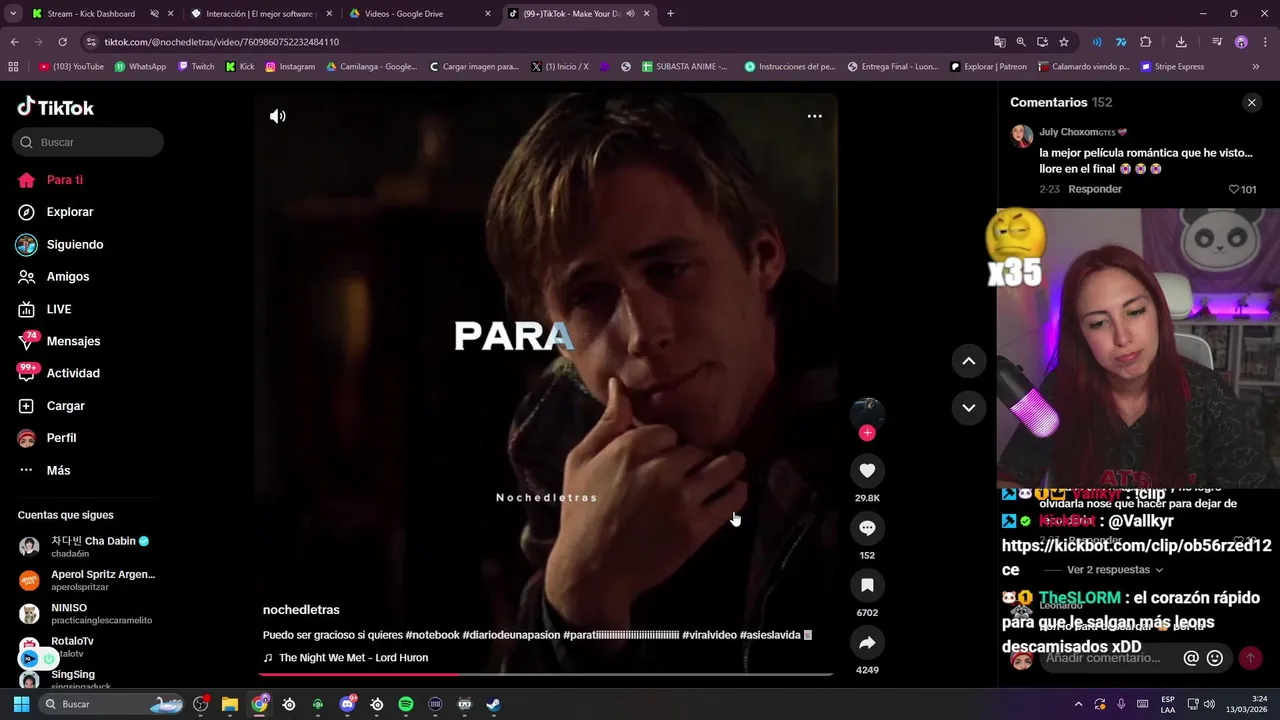Switch to Stream - Kick Dashboard tab
The image size is (1280, 720).
click(90, 14)
